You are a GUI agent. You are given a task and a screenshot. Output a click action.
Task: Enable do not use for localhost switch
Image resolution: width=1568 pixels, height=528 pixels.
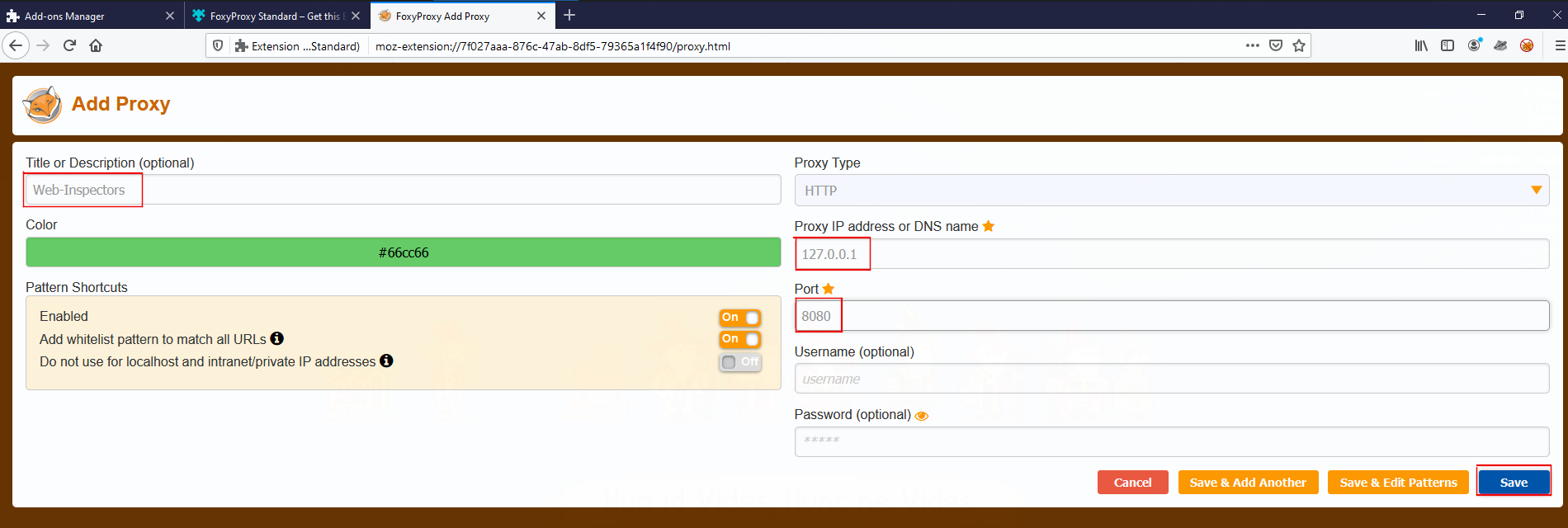(739, 361)
